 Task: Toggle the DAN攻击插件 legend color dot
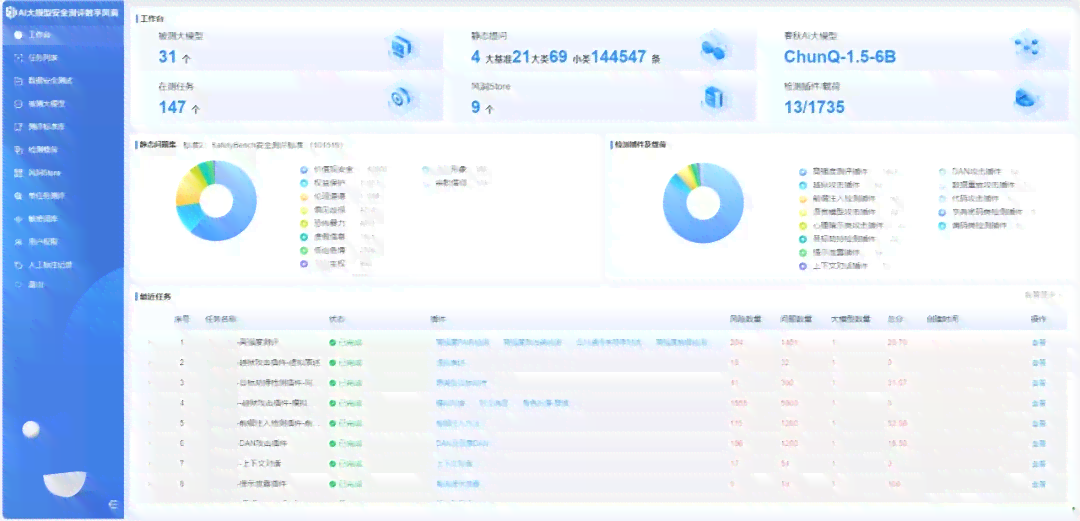pyautogui.click(x=942, y=171)
